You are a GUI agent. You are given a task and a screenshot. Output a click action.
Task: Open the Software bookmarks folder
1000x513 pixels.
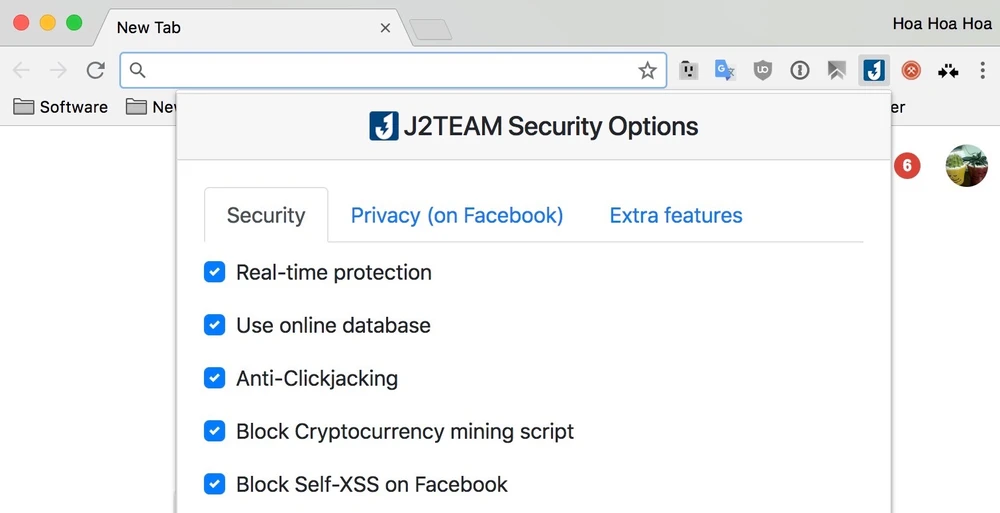62,107
